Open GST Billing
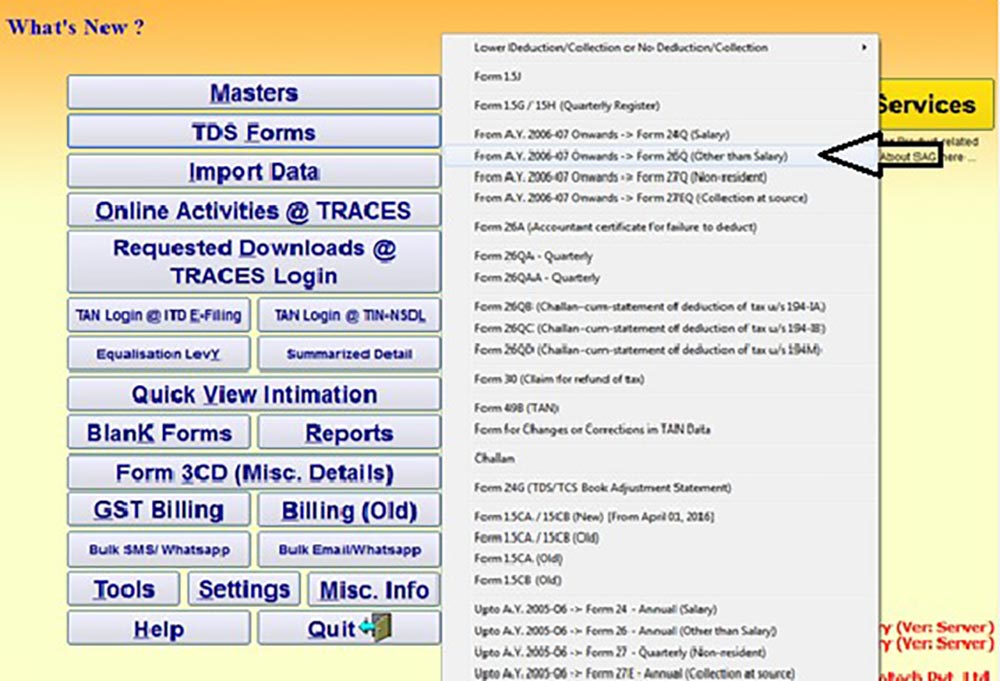Viewport: 1000px width, 681px height. (x=159, y=510)
